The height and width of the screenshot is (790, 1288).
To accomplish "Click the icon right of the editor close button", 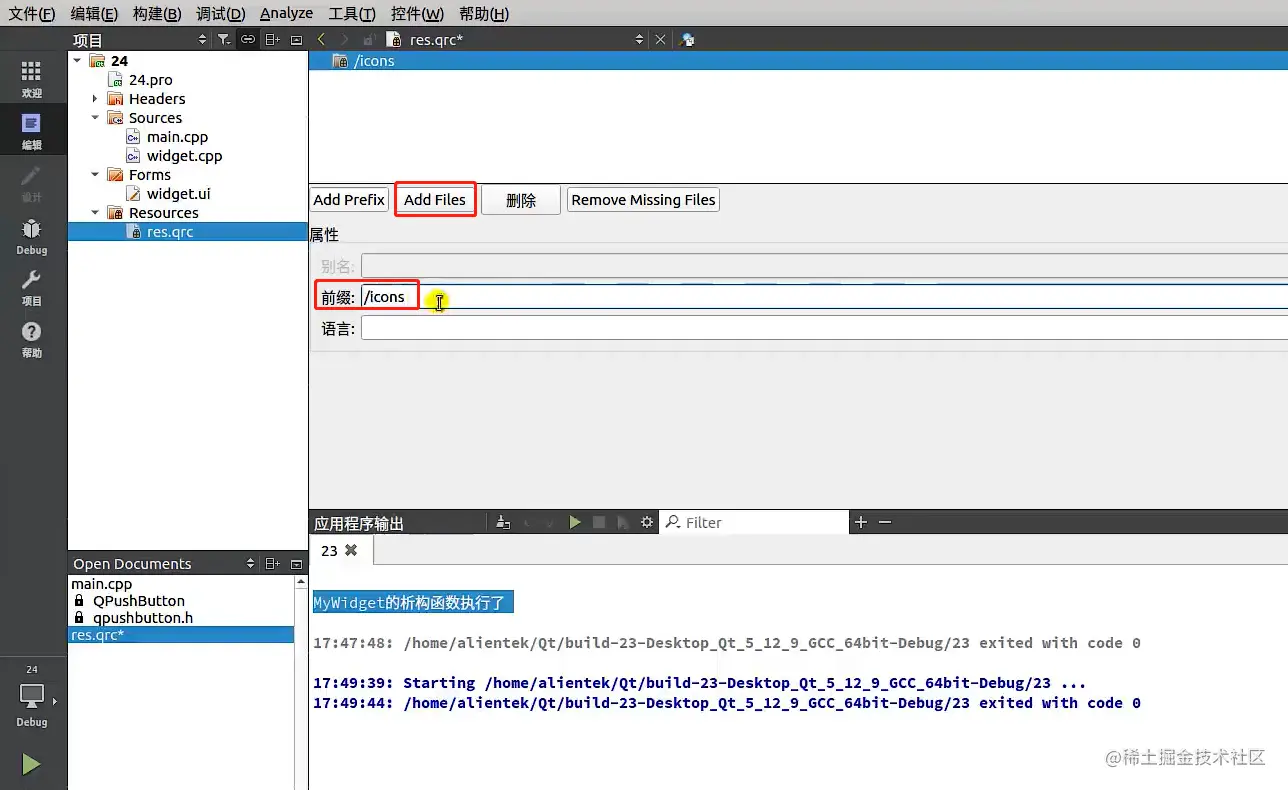I will (x=687, y=40).
